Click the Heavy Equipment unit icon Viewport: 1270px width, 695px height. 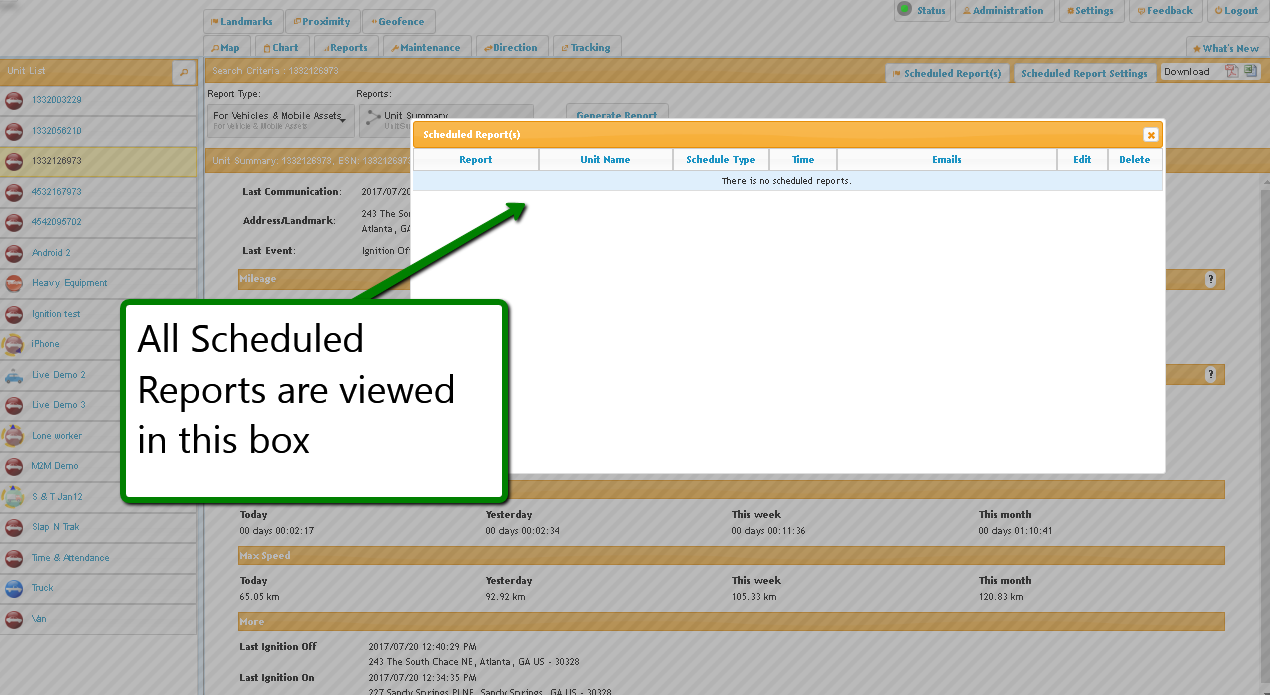tap(14, 283)
